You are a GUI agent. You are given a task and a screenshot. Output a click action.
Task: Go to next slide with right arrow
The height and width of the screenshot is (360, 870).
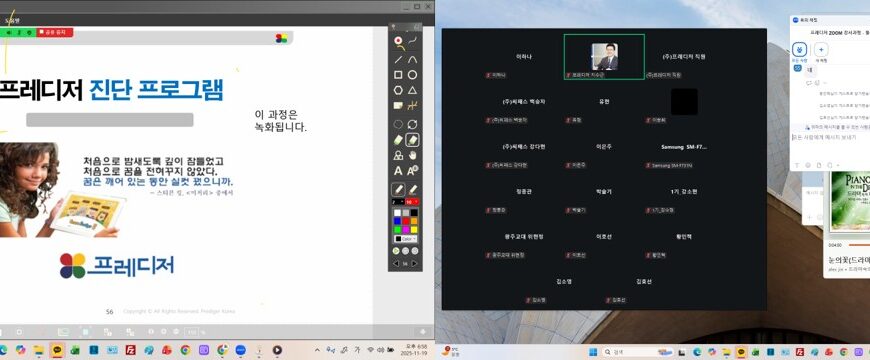pos(414,264)
